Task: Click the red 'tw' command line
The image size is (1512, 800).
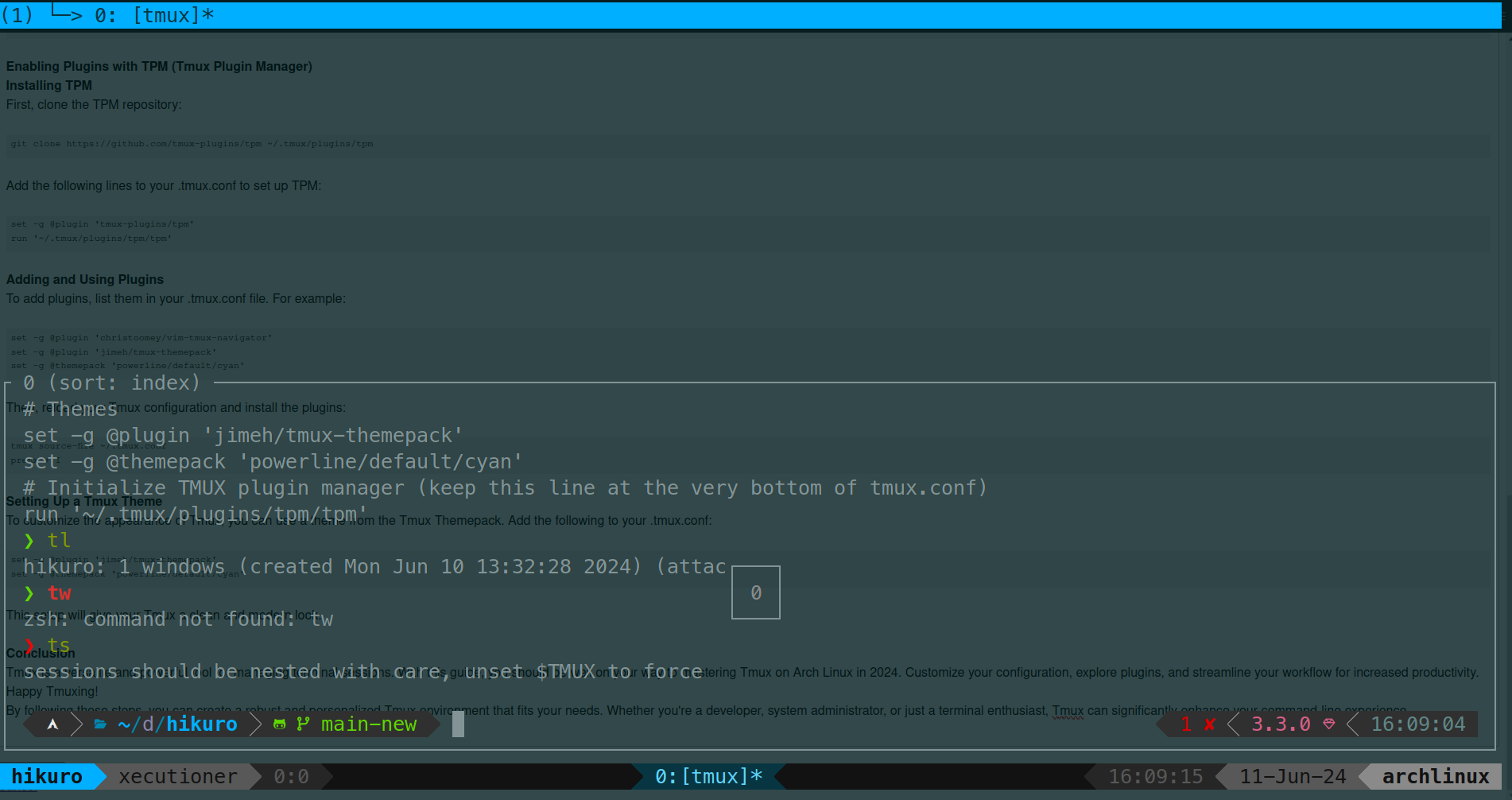Action: 48,593
